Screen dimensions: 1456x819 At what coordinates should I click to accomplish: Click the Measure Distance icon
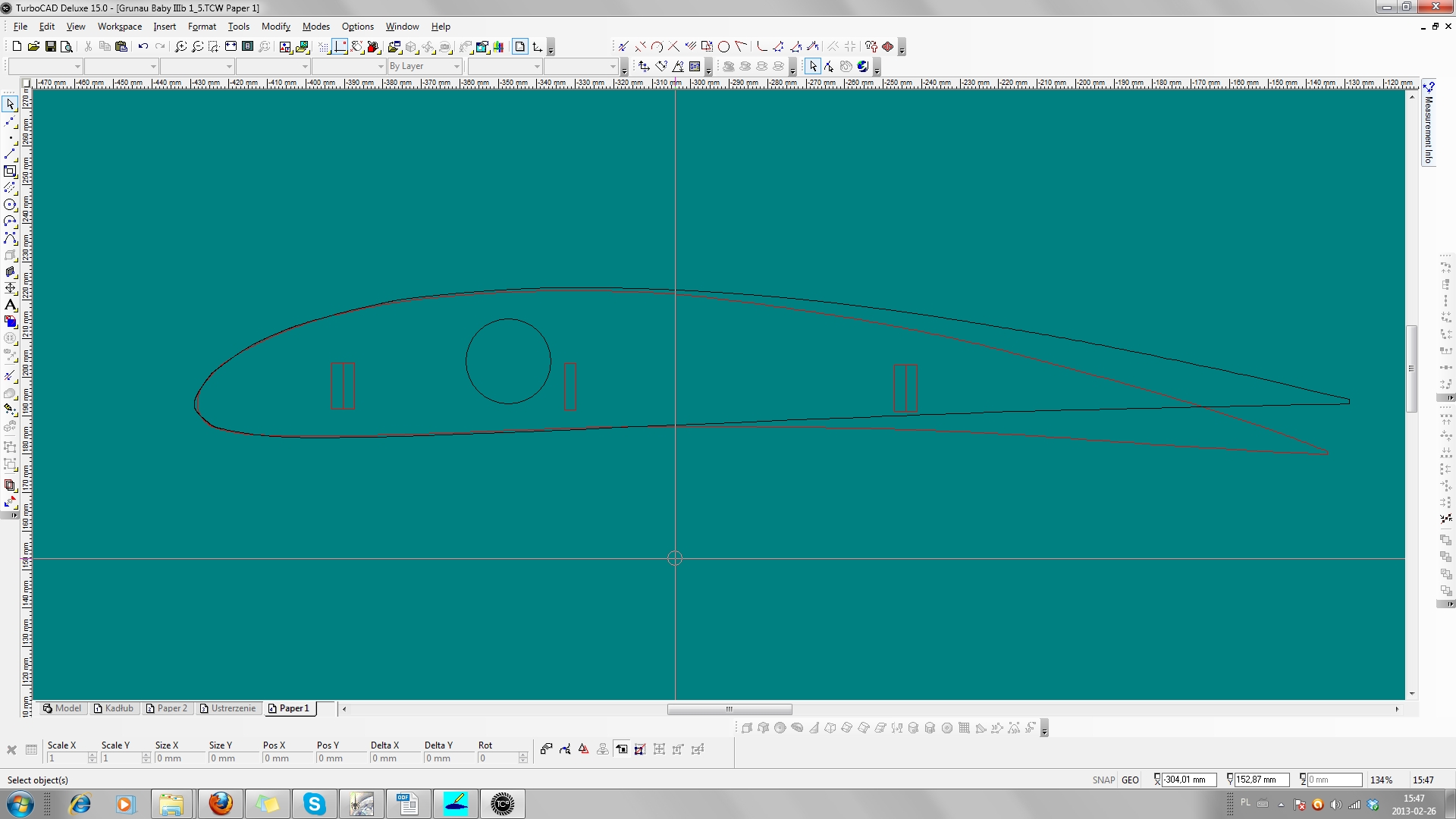coord(661,66)
